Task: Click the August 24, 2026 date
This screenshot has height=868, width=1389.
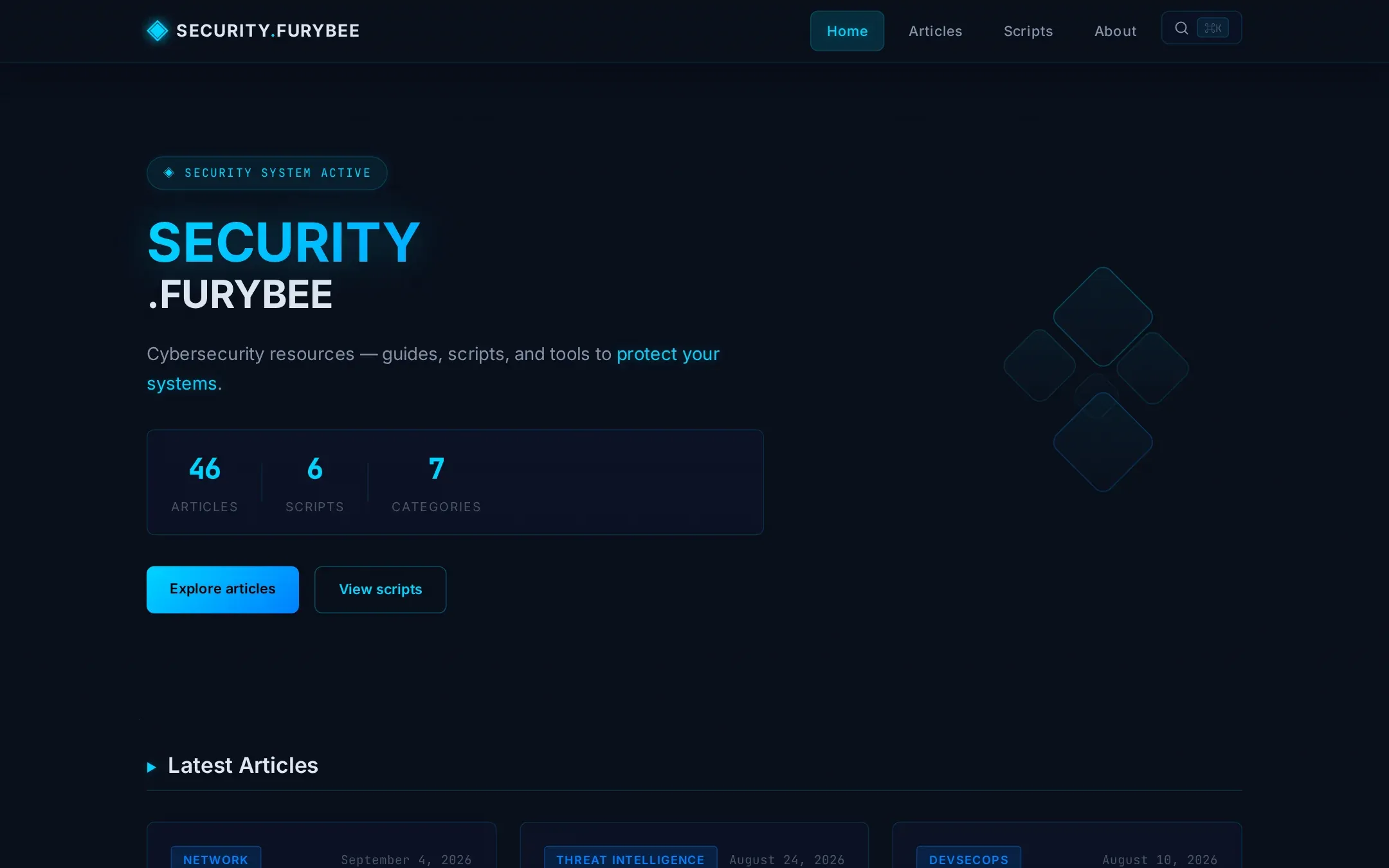Action: coord(786,860)
